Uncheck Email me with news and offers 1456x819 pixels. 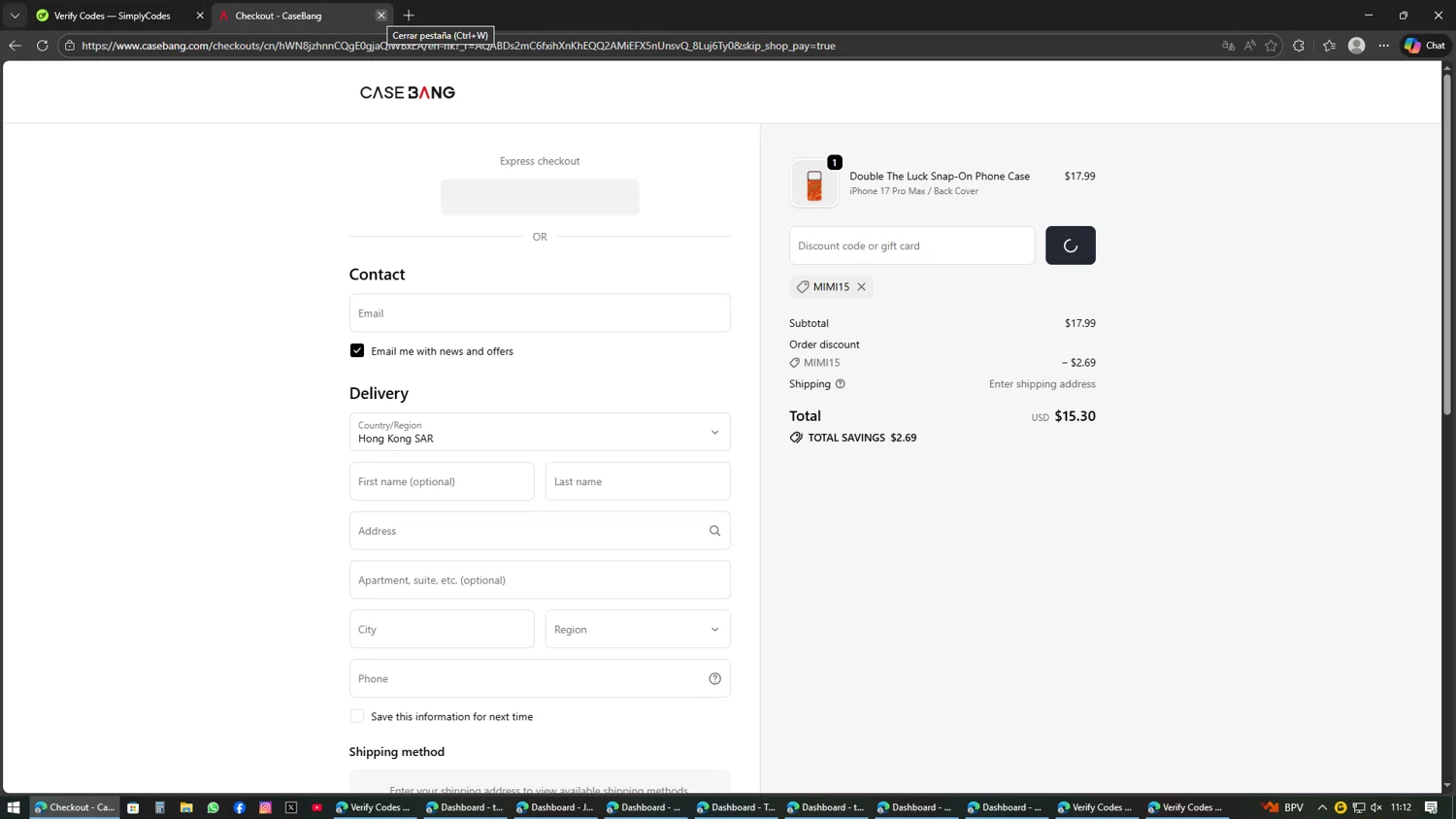[357, 350]
